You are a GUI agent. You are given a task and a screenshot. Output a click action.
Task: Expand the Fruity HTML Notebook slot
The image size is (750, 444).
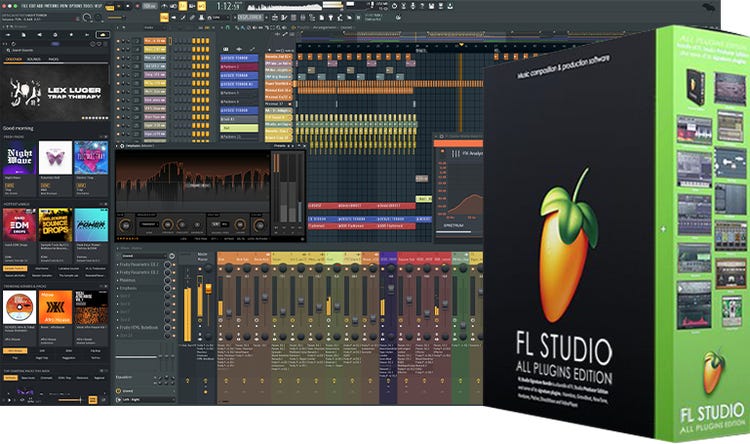[118, 328]
